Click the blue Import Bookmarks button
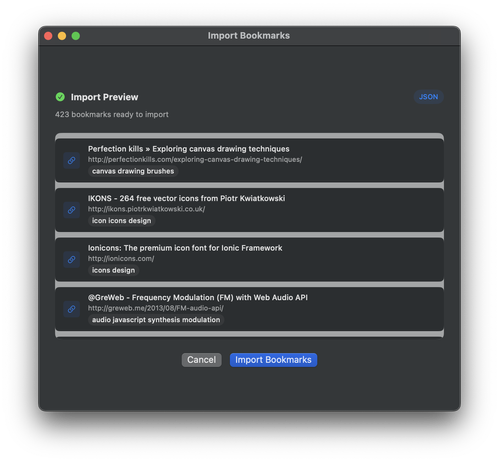Image resolution: width=499 pixels, height=462 pixels. (273, 360)
